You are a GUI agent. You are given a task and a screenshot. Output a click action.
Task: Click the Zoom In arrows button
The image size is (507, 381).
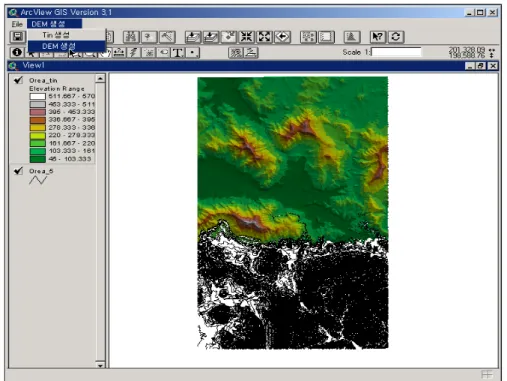pyautogui.click(x=247, y=37)
